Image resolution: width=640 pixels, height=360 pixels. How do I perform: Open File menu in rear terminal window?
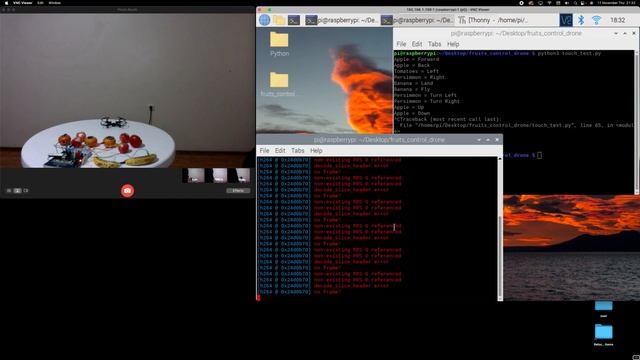(x=401, y=44)
